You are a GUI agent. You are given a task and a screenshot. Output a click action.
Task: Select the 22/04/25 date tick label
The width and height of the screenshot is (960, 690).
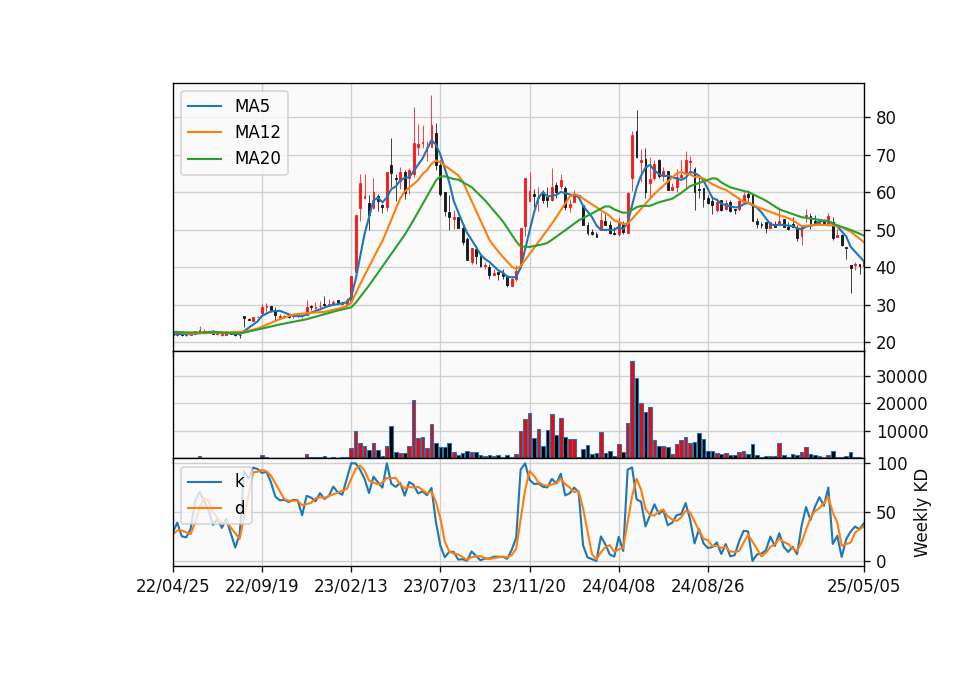click(173, 587)
